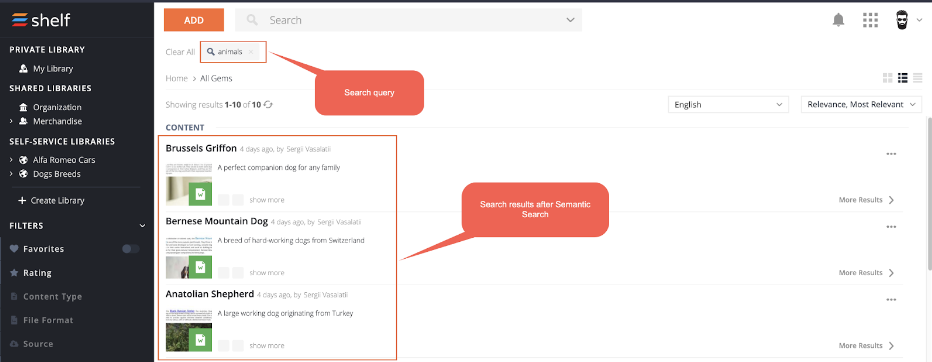Click the Favorites heart icon
Viewport: 932px width, 362px height.
(14, 249)
